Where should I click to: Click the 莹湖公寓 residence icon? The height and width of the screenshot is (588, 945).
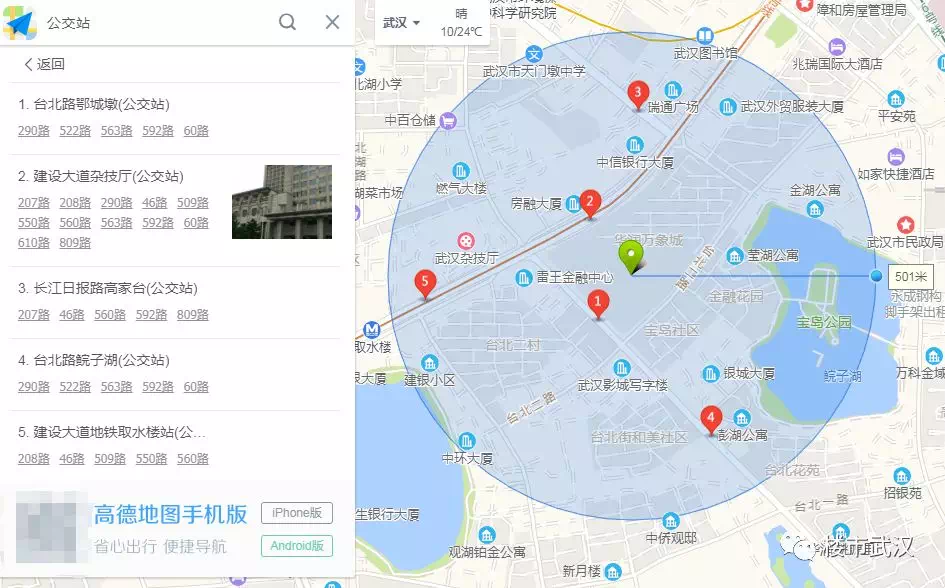(734, 256)
